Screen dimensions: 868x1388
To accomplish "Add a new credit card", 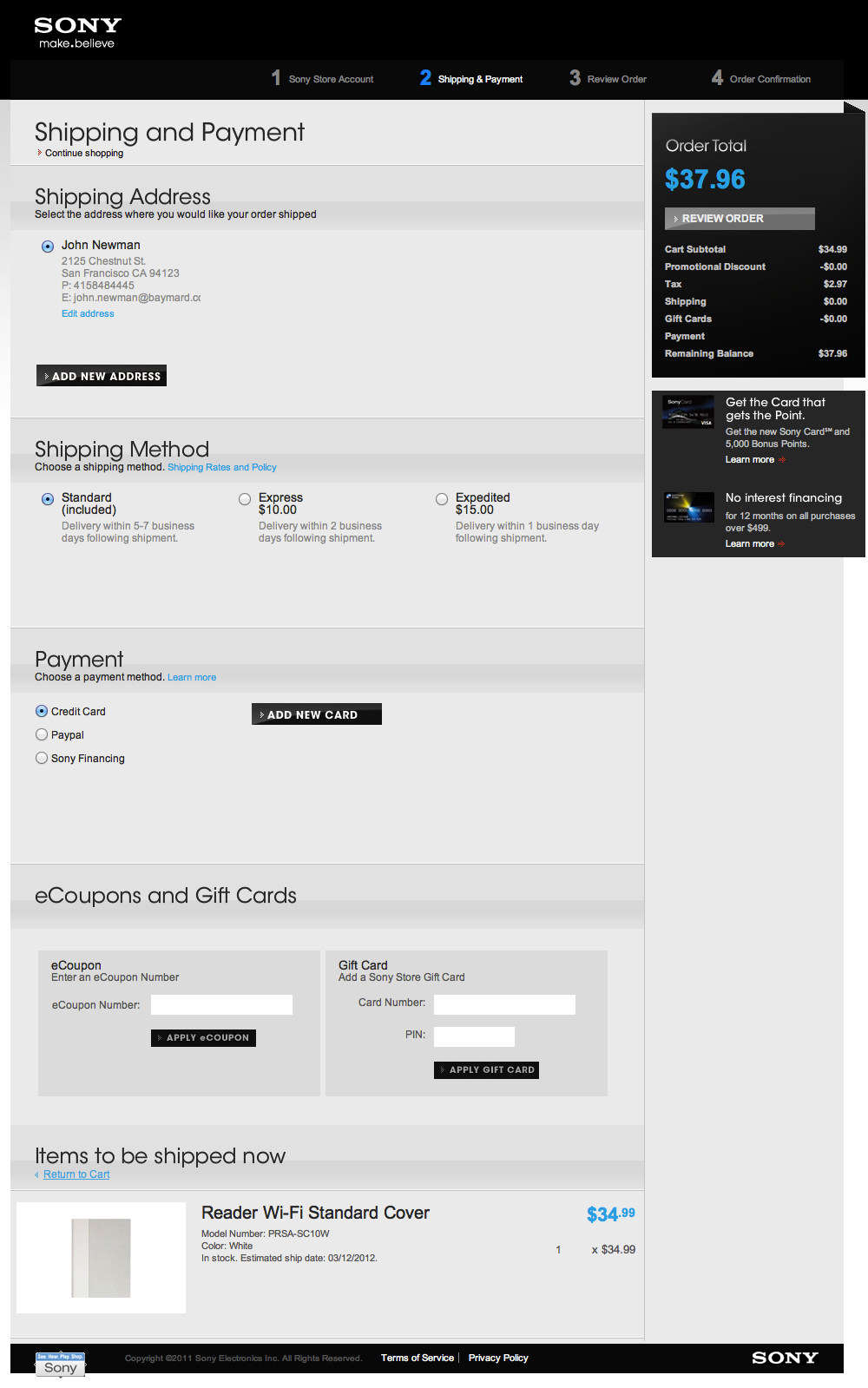I will click(x=317, y=714).
